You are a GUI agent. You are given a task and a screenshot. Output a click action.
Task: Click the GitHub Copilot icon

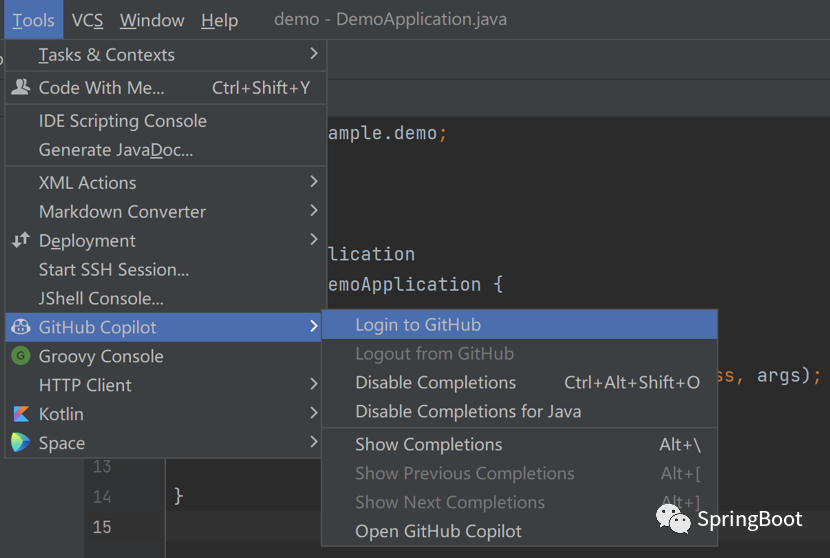pyautogui.click(x=21, y=327)
